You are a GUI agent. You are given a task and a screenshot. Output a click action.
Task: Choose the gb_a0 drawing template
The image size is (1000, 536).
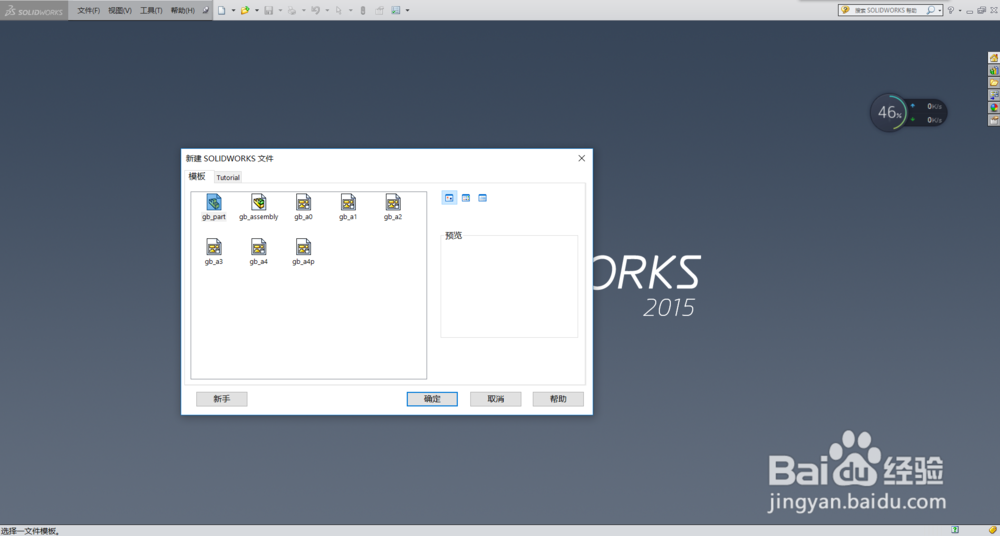[304, 202]
